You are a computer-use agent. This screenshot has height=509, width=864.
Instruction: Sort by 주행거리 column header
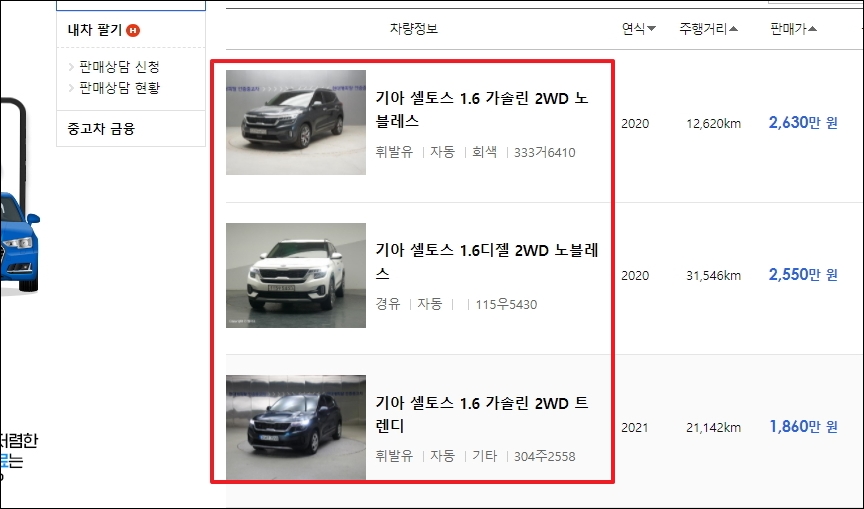point(708,29)
